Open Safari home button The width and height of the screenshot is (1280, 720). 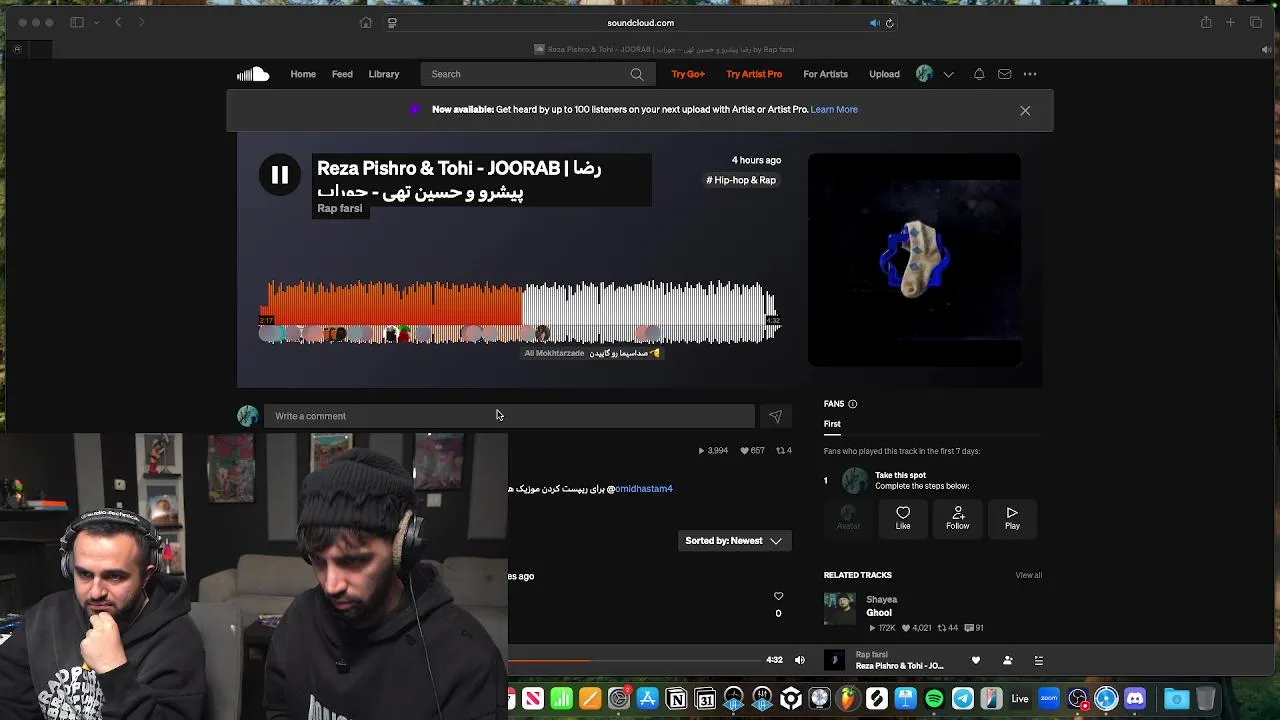(x=366, y=23)
